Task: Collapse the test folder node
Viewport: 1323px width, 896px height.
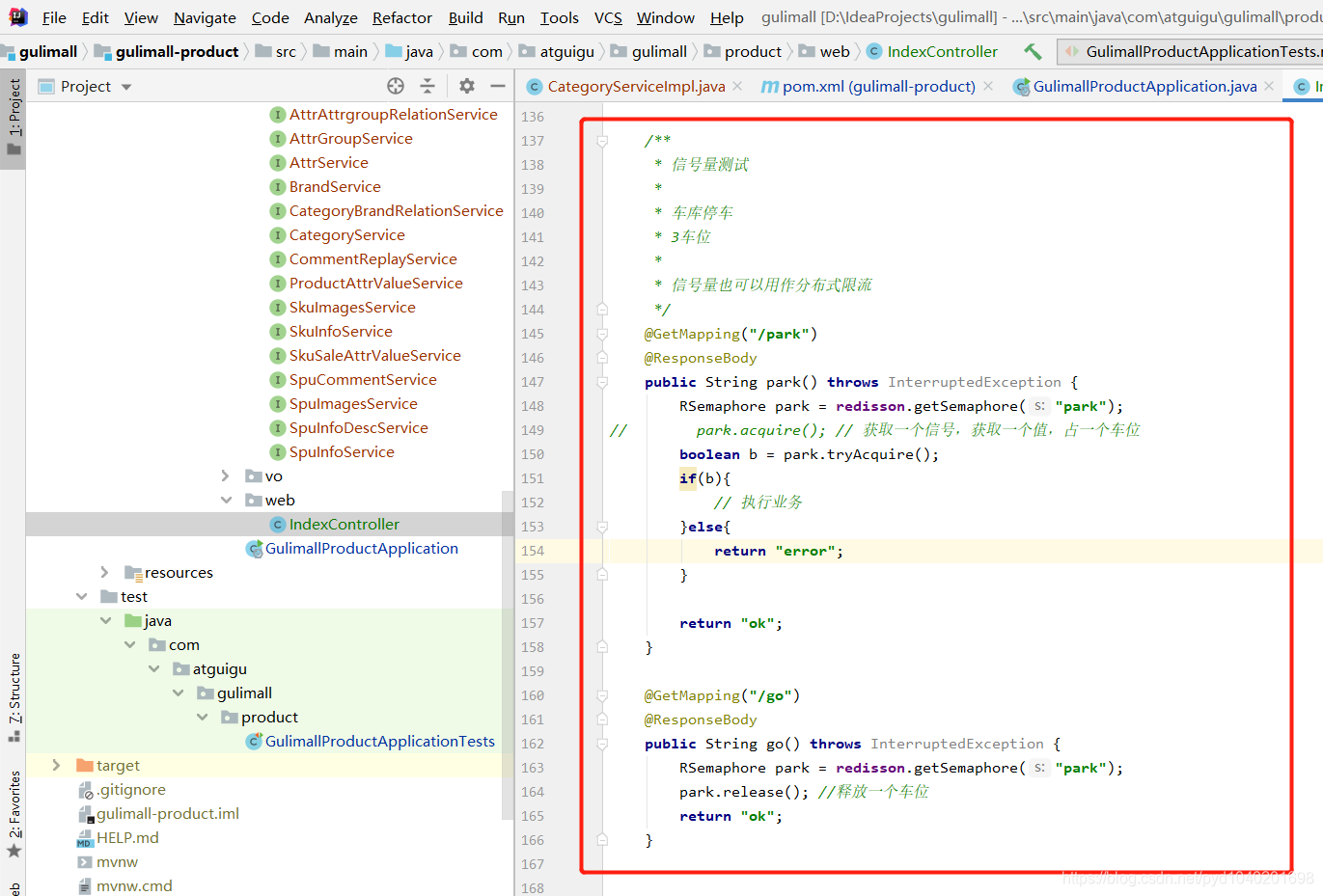Action: (81, 597)
